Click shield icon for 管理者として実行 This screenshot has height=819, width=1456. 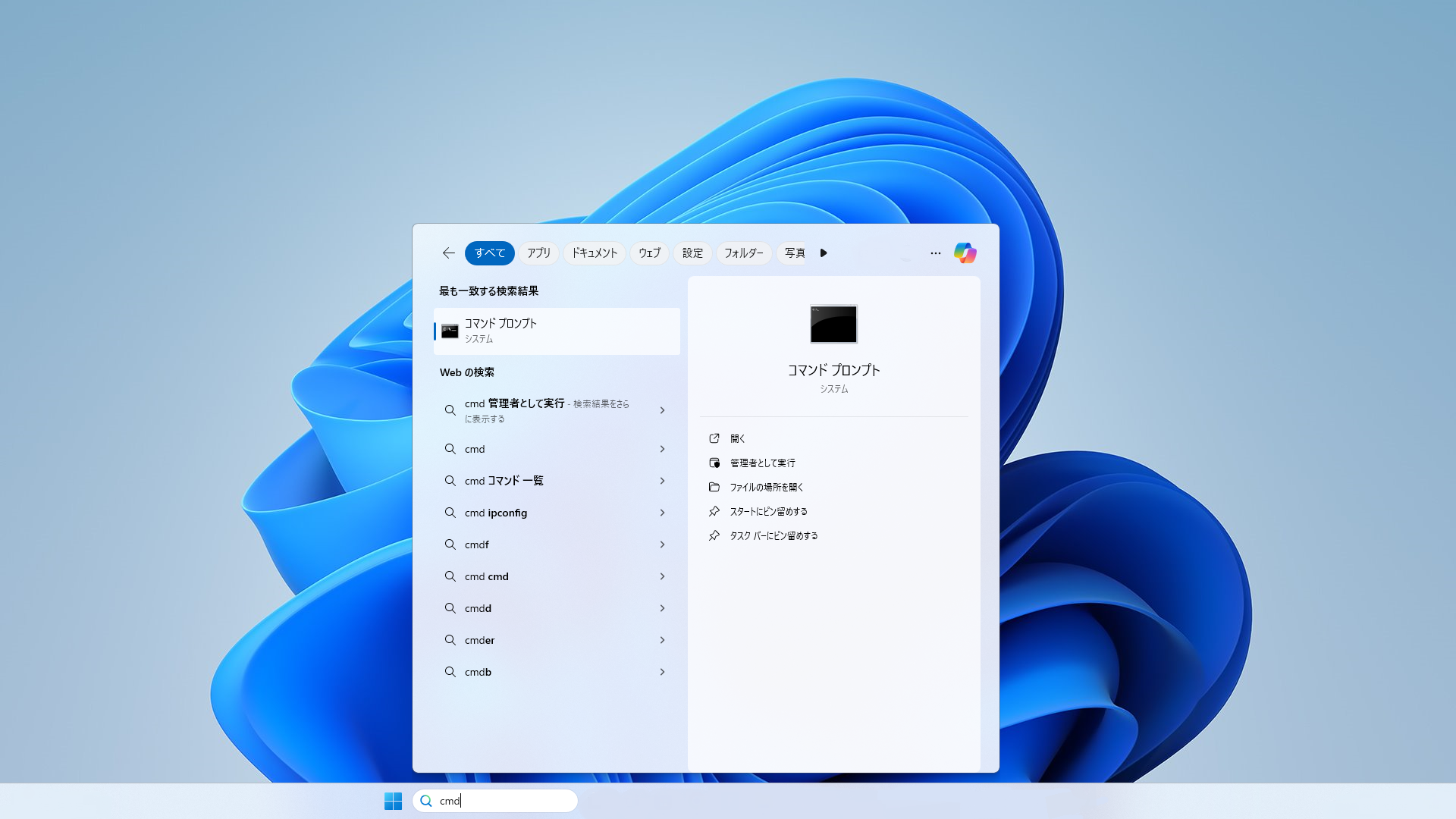pyautogui.click(x=714, y=463)
